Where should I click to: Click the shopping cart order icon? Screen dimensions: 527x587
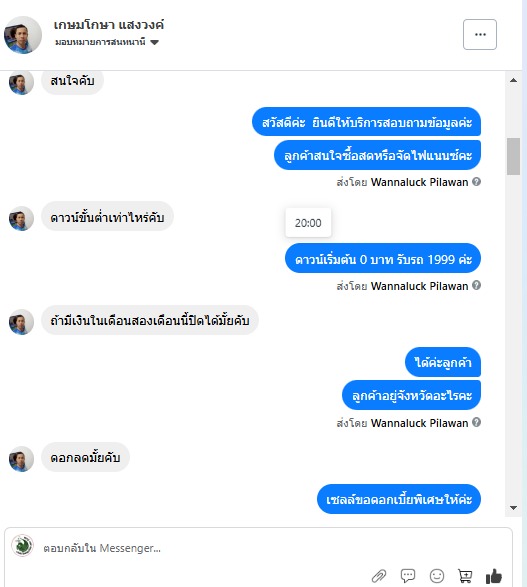465,576
